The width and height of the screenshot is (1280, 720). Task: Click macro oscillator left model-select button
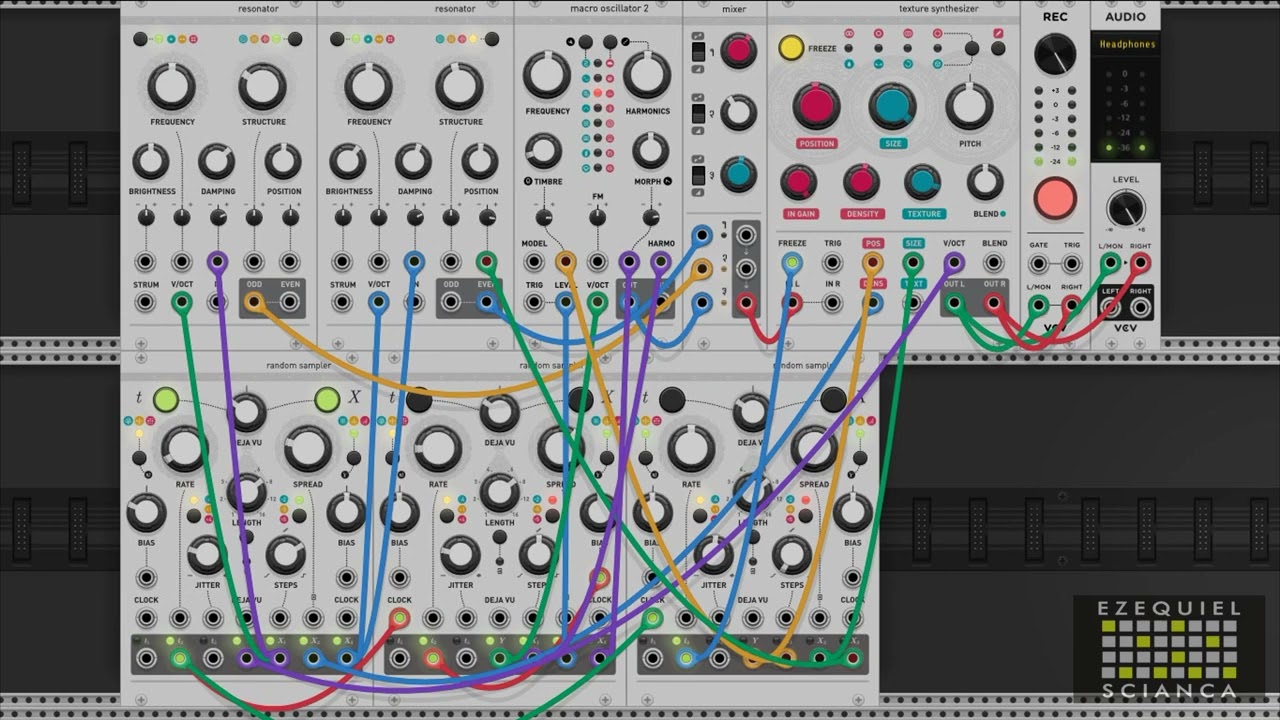coord(584,42)
